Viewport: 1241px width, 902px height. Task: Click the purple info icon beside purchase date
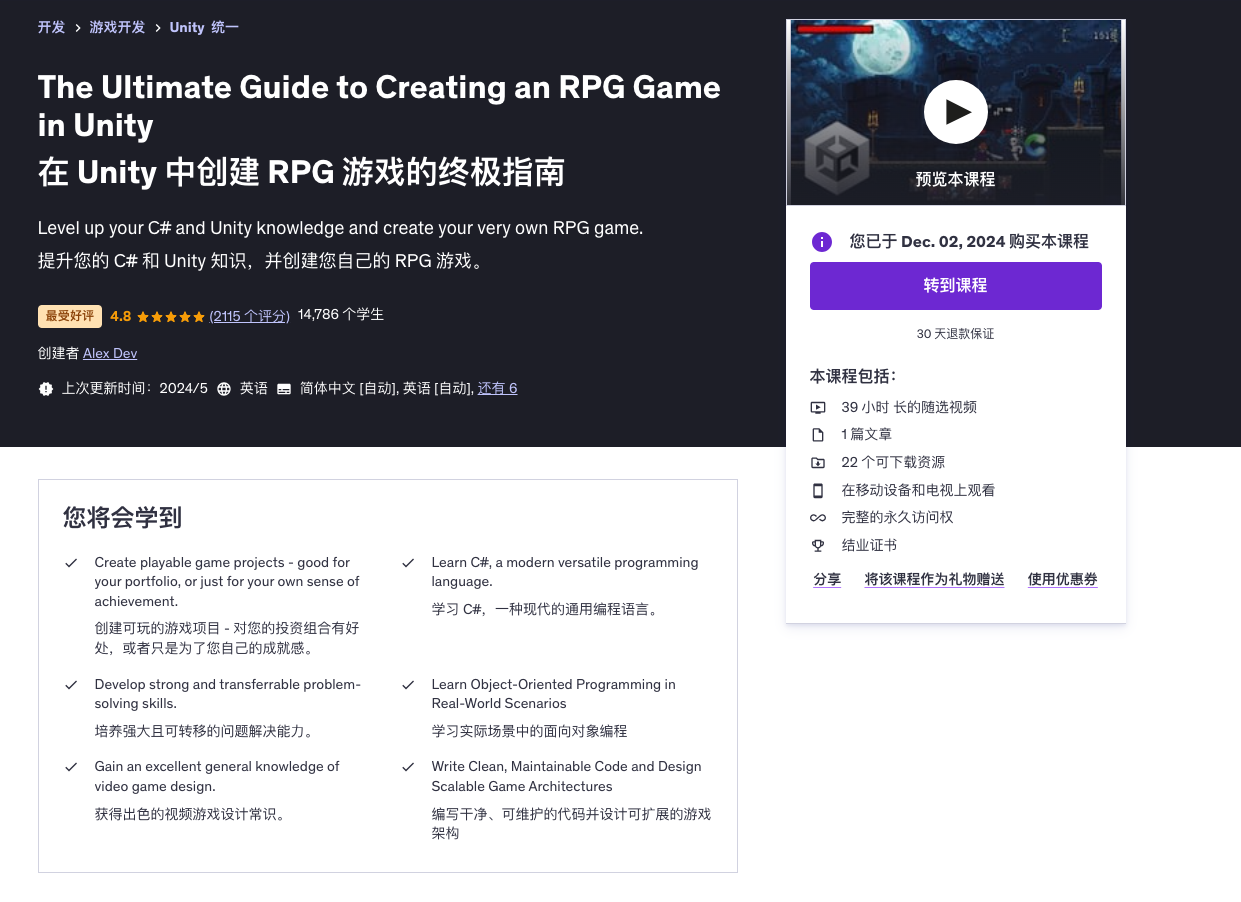point(821,242)
